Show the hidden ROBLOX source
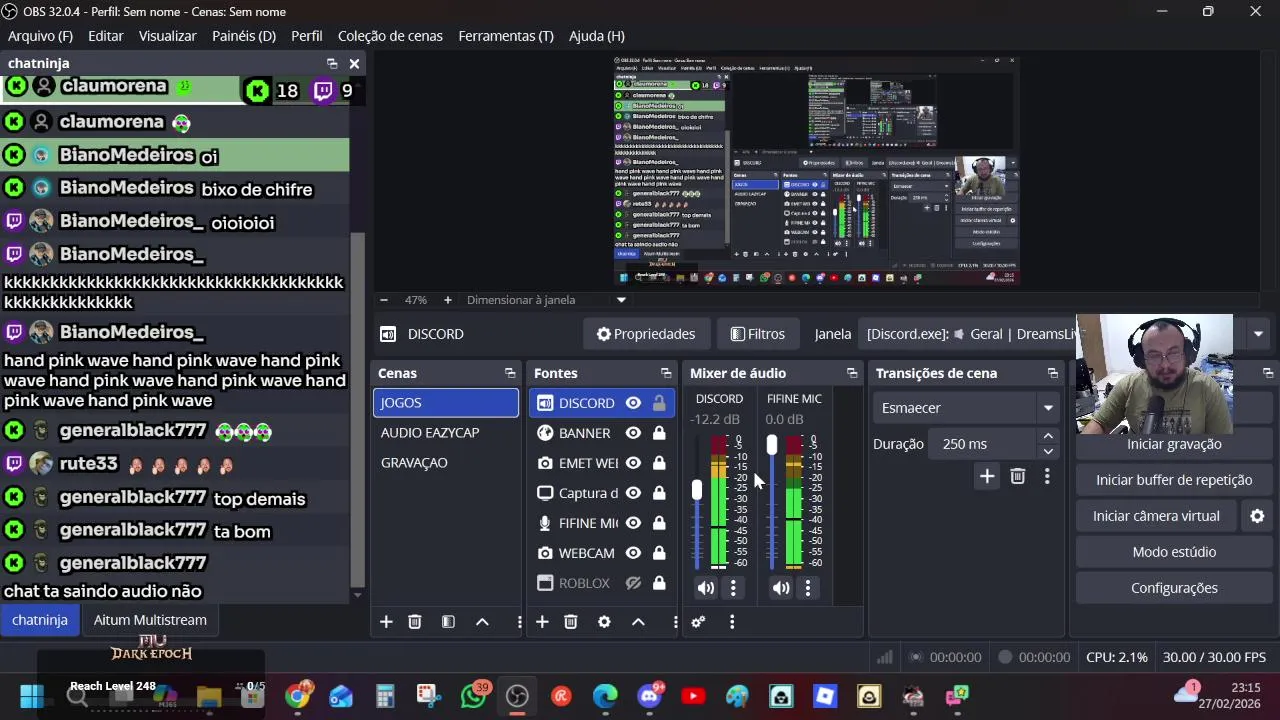The height and width of the screenshot is (720, 1280). (633, 583)
